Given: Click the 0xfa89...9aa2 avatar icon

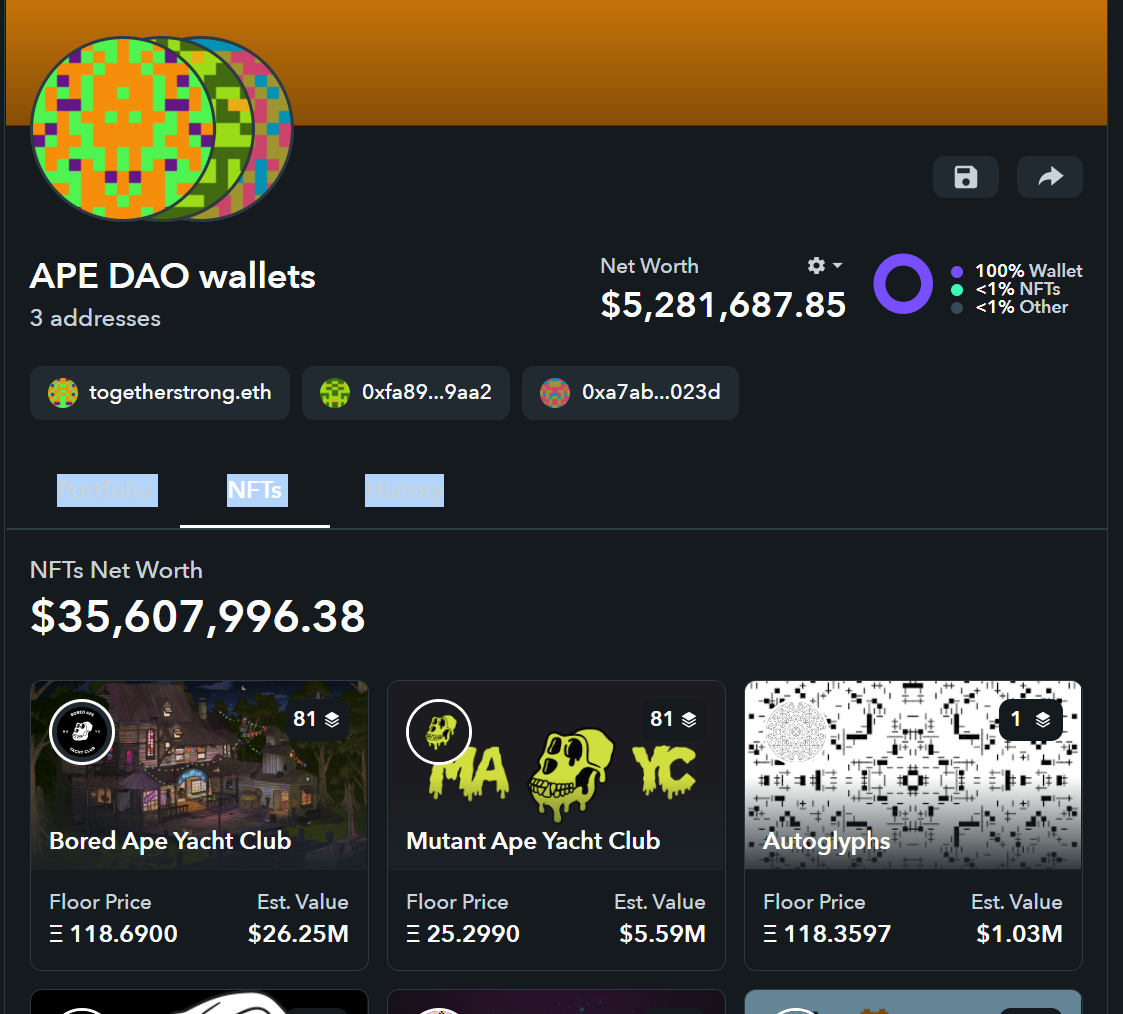Looking at the screenshot, I should [334, 393].
